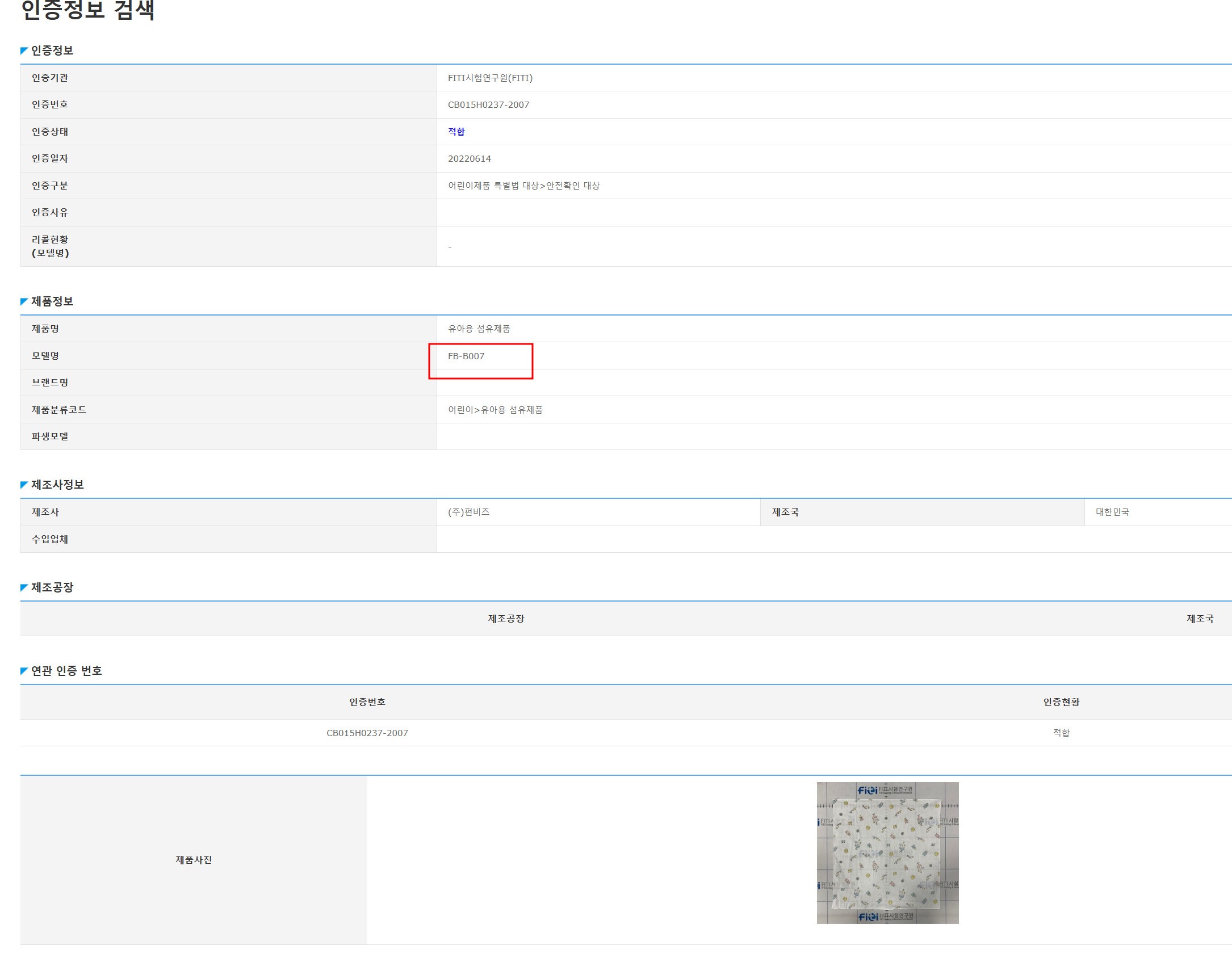Click the certification date 20220614
1232x958 pixels.
tap(469, 159)
